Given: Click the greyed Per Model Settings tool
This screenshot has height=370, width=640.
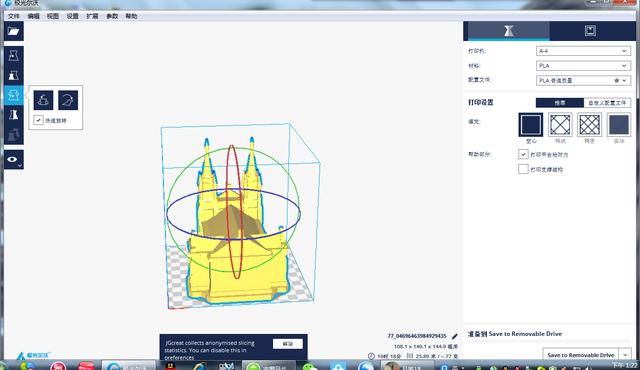Looking at the screenshot, I should (13, 134).
